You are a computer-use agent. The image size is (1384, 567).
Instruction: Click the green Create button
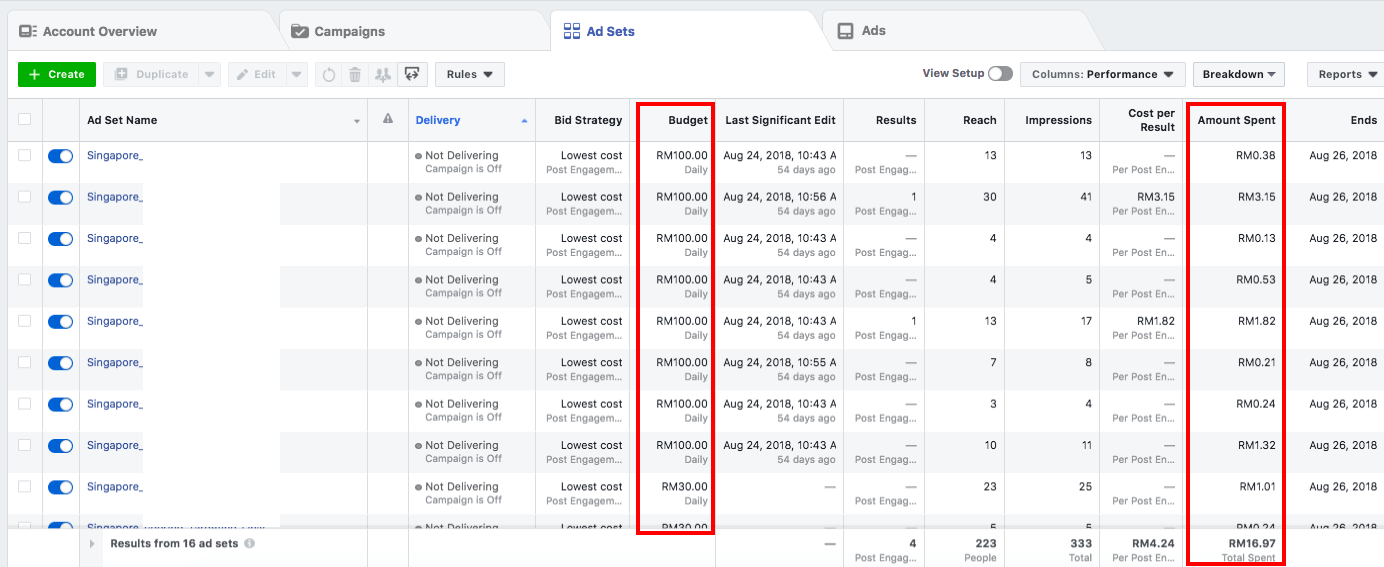point(57,75)
